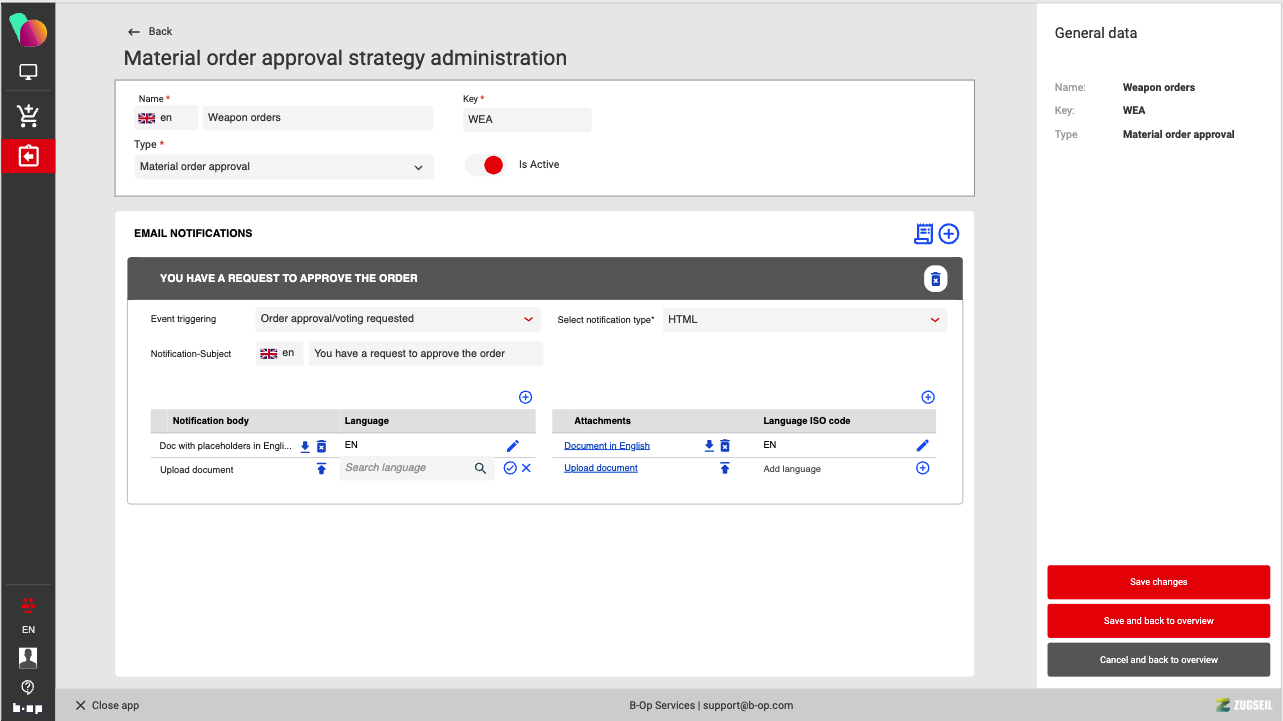Switch language via EN sidebar item

pos(28,630)
